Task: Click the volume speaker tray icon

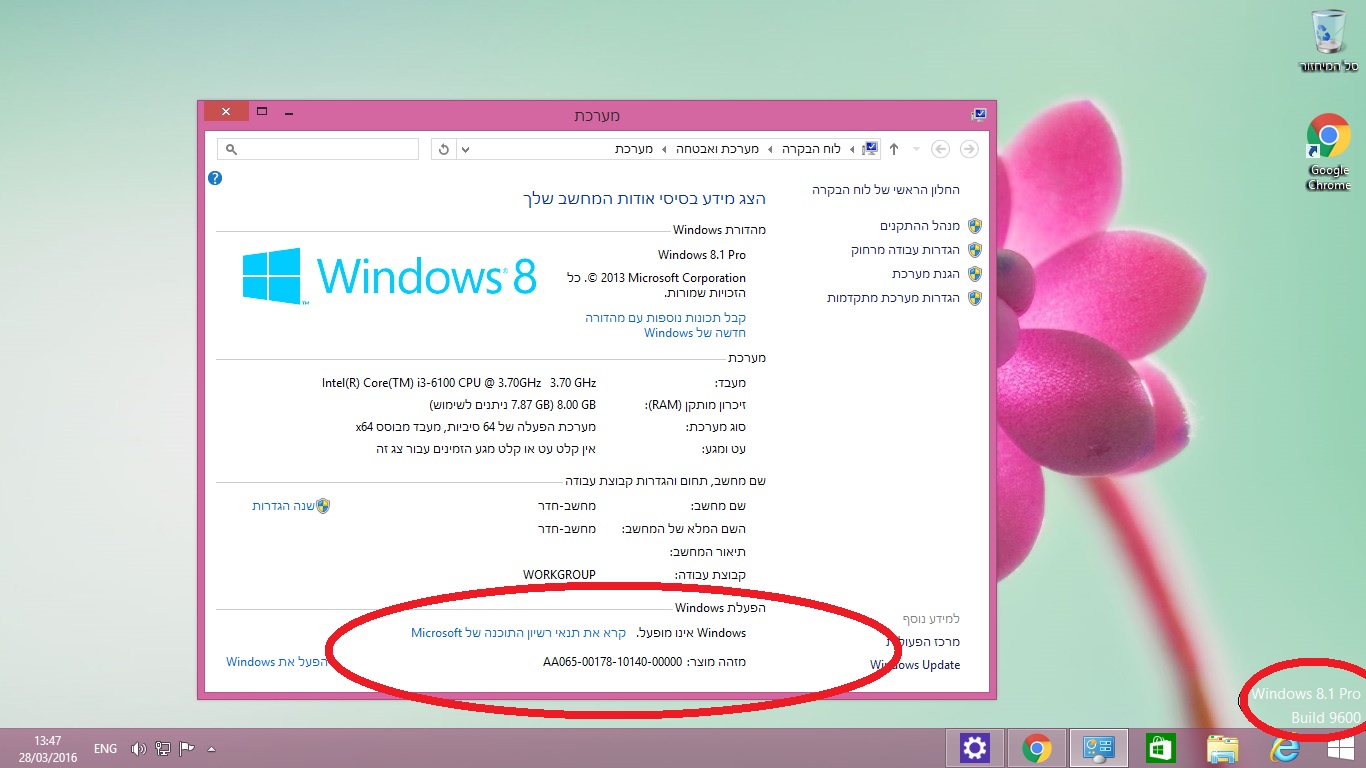Action: tap(137, 748)
